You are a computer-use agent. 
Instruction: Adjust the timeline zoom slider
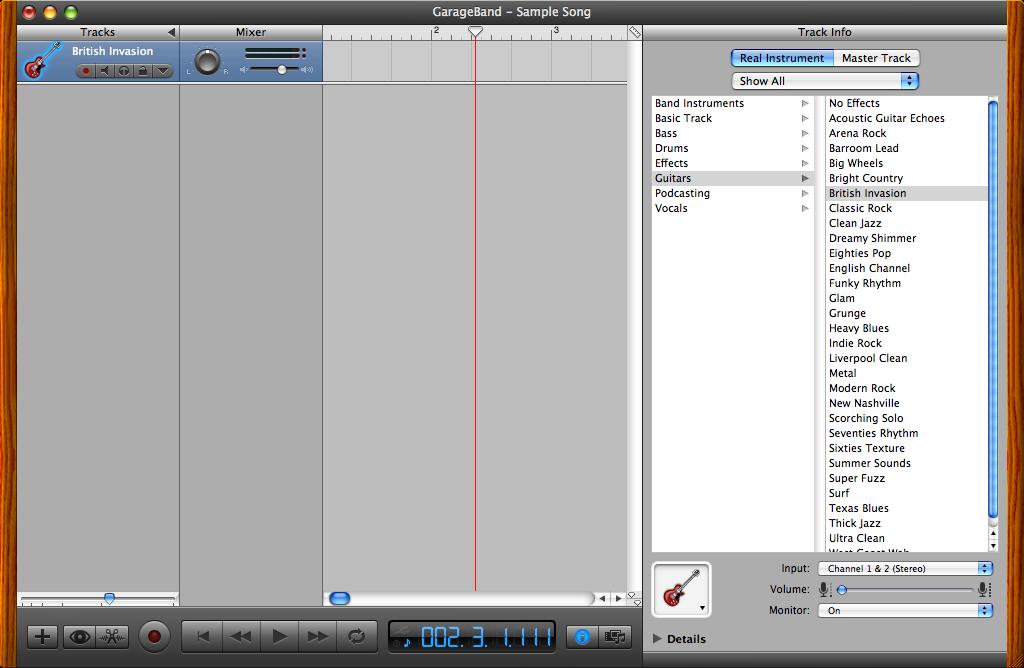click(109, 598)
